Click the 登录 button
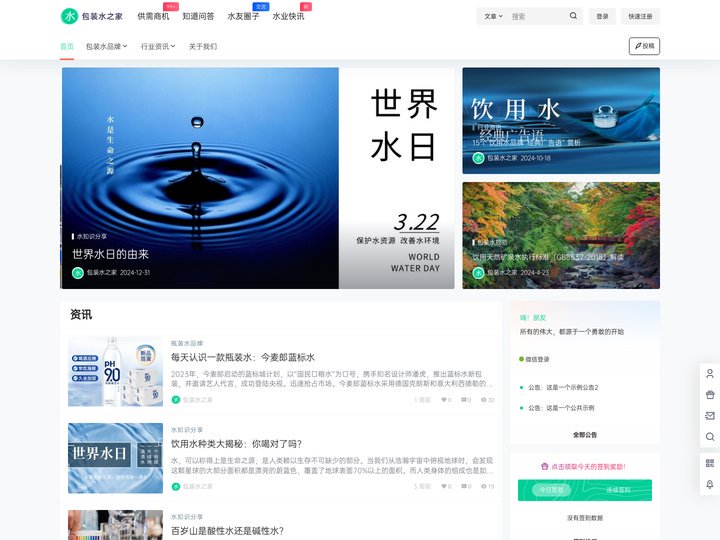The width and height of the screenshot is (720, 540). point(602,17)
